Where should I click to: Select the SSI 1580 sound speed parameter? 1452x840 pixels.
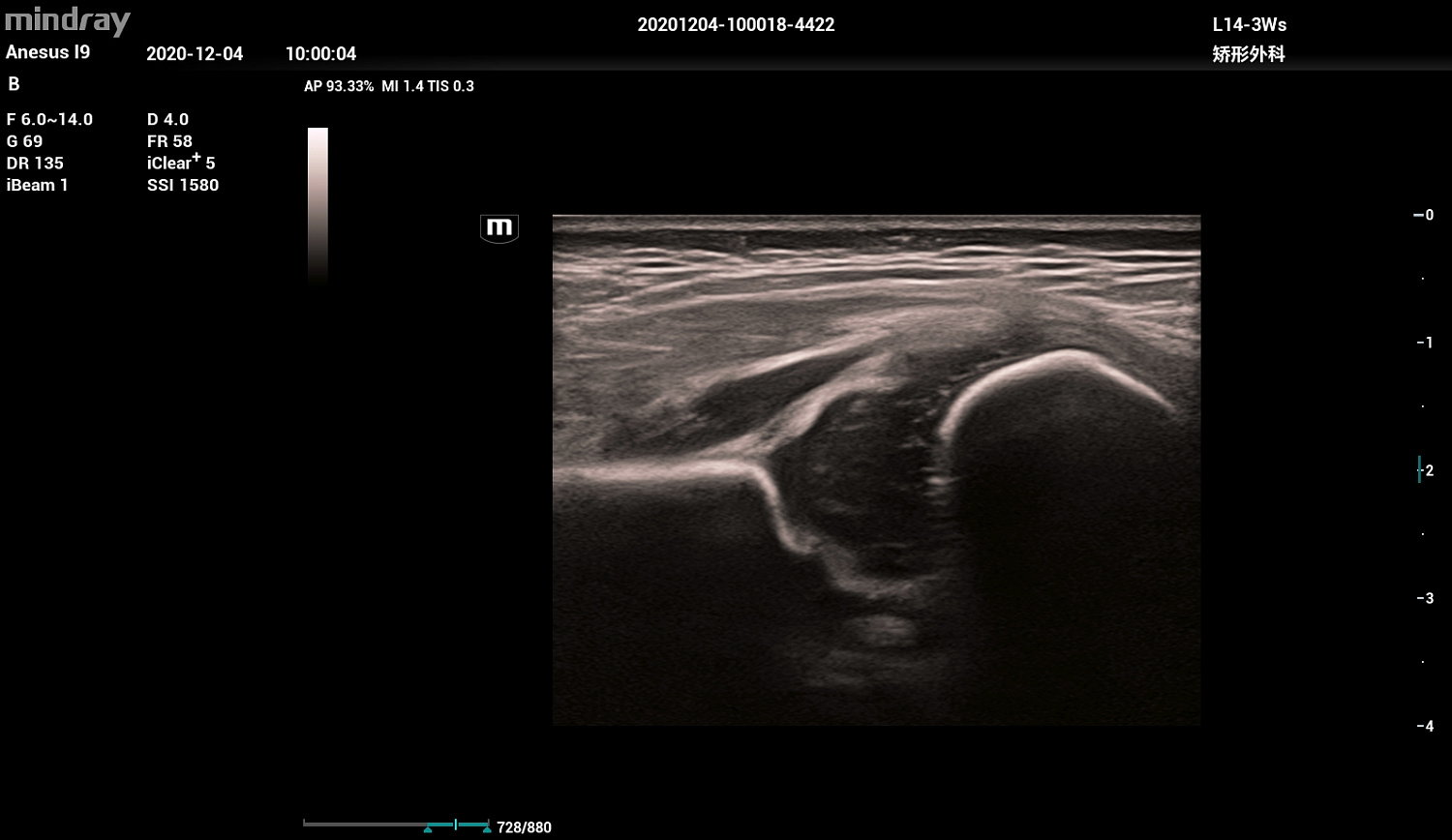183,185
